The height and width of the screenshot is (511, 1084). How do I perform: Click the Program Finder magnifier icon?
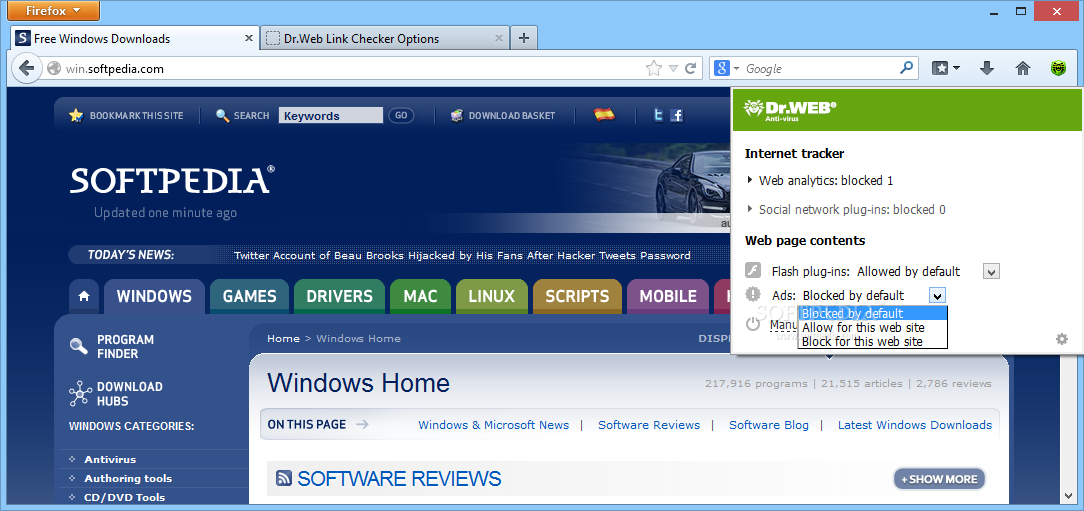[79, 346]
